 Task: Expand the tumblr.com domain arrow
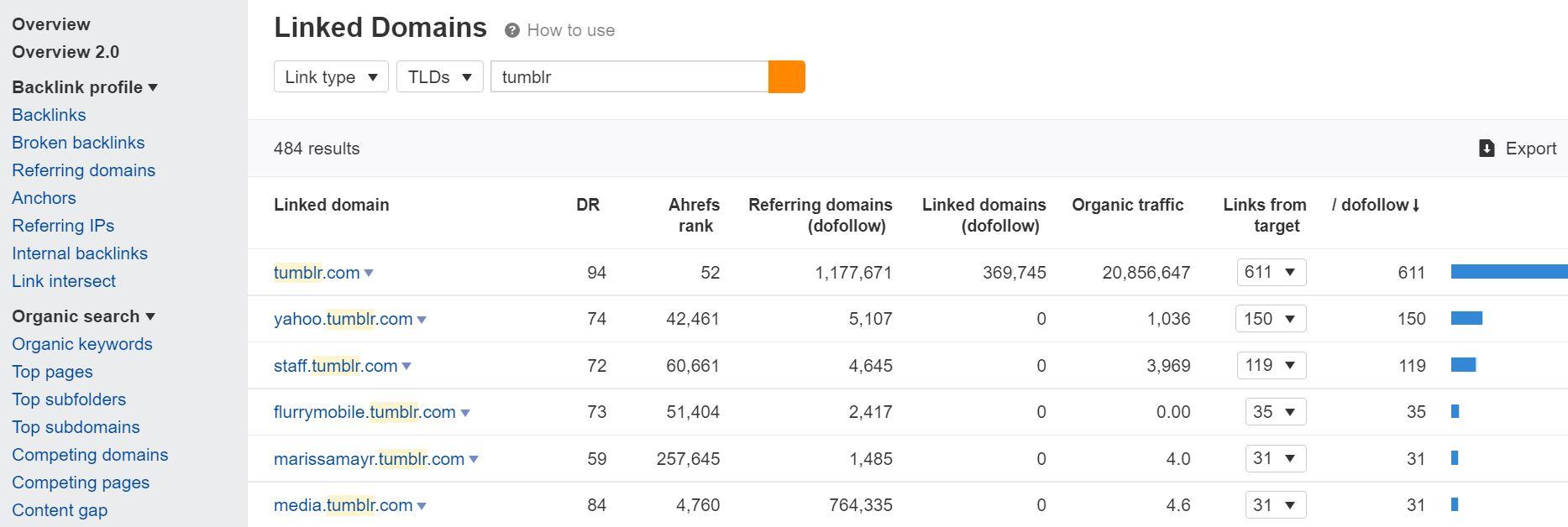tap(369, 274)
